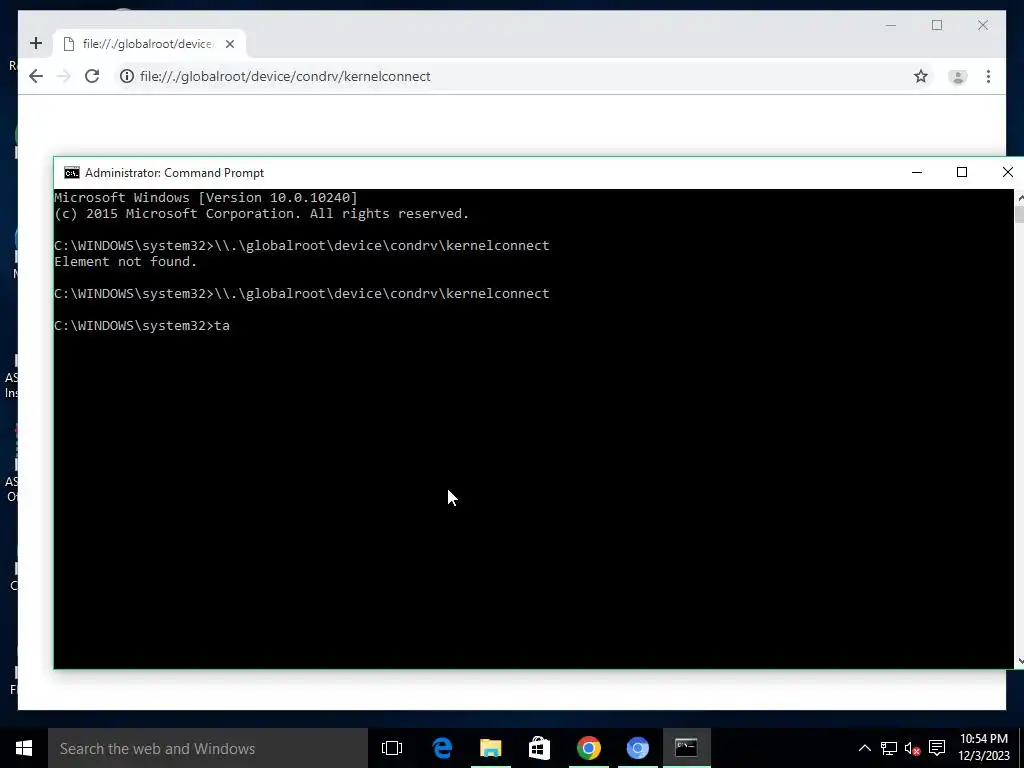Bookmark this page with star icon
Viewport: 1024px width, 768px height.
click(921, 76)
